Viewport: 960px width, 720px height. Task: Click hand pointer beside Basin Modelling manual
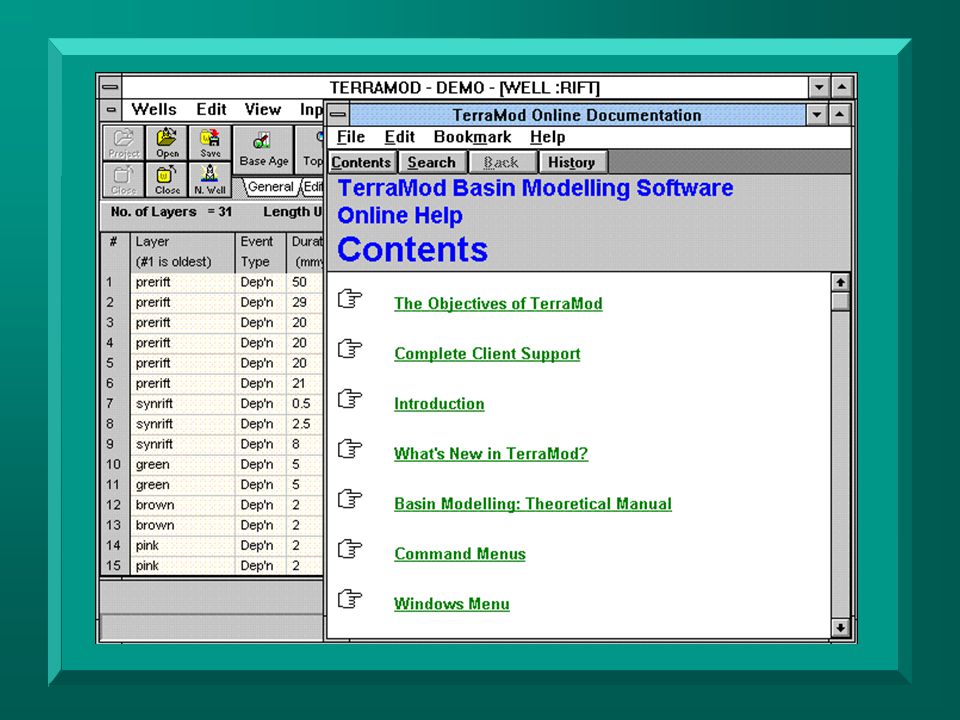350,499
